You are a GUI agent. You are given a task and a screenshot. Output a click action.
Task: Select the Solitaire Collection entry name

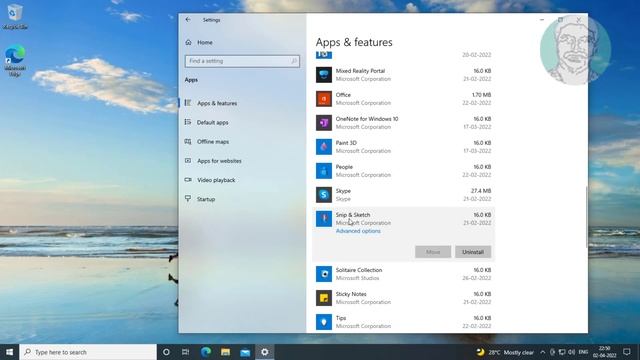(x=359, y=270)
